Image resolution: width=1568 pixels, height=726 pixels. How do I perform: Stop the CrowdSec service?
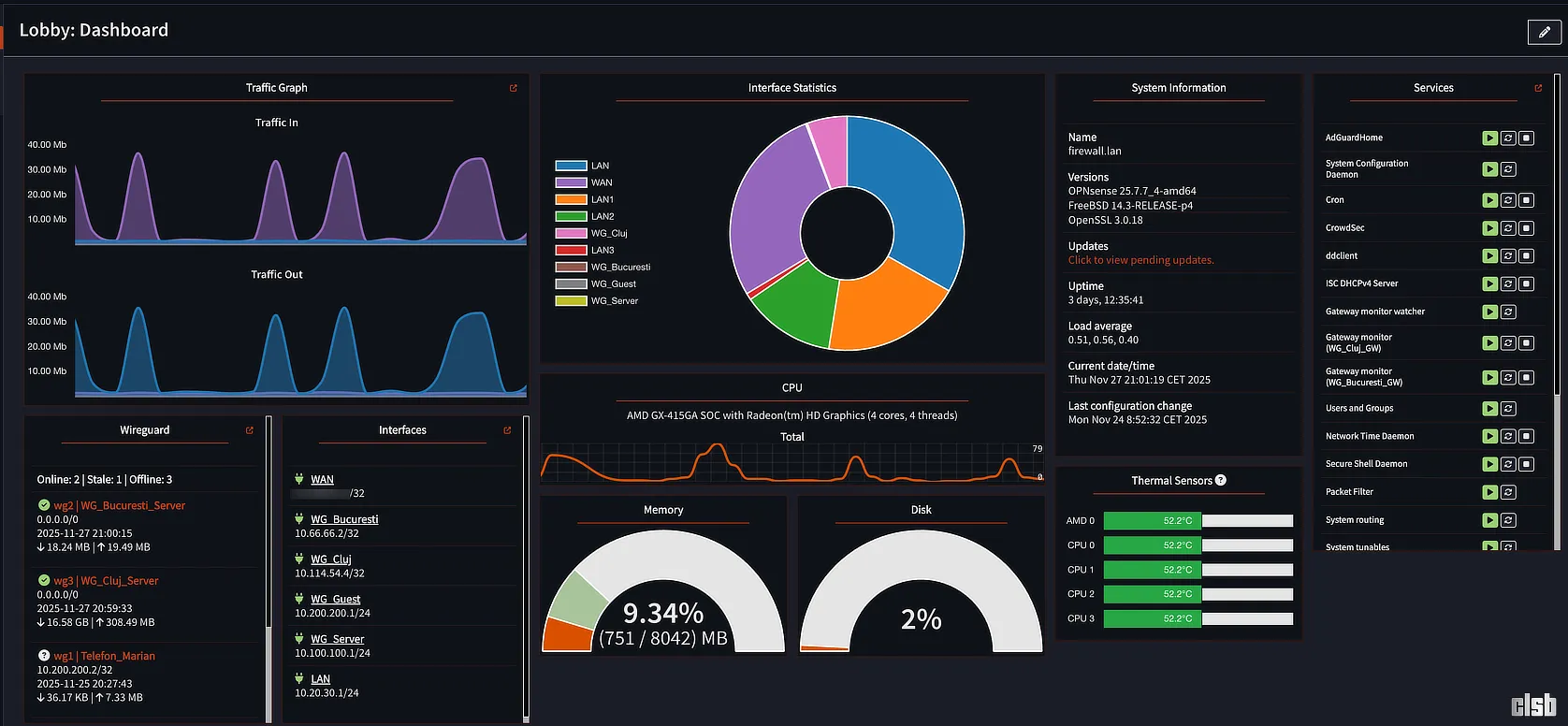click(x=1526, y=228)
